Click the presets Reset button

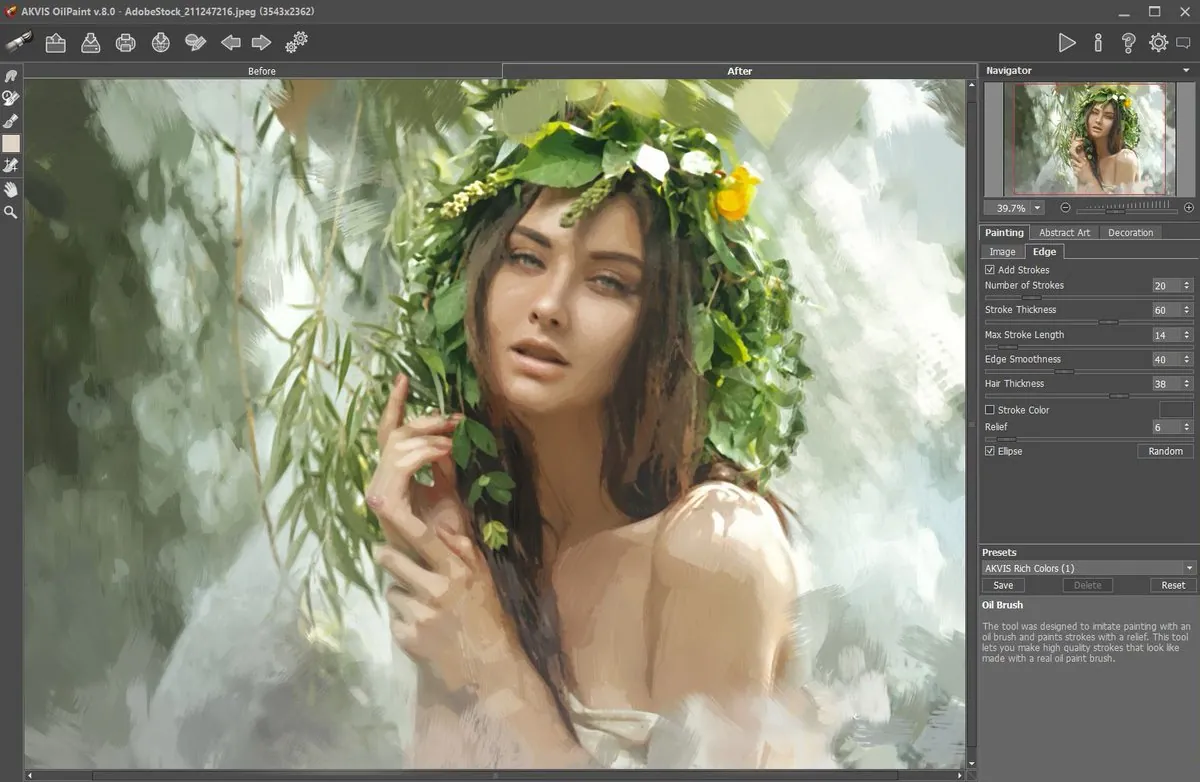pyautogui.click(x=1173, y=585)
